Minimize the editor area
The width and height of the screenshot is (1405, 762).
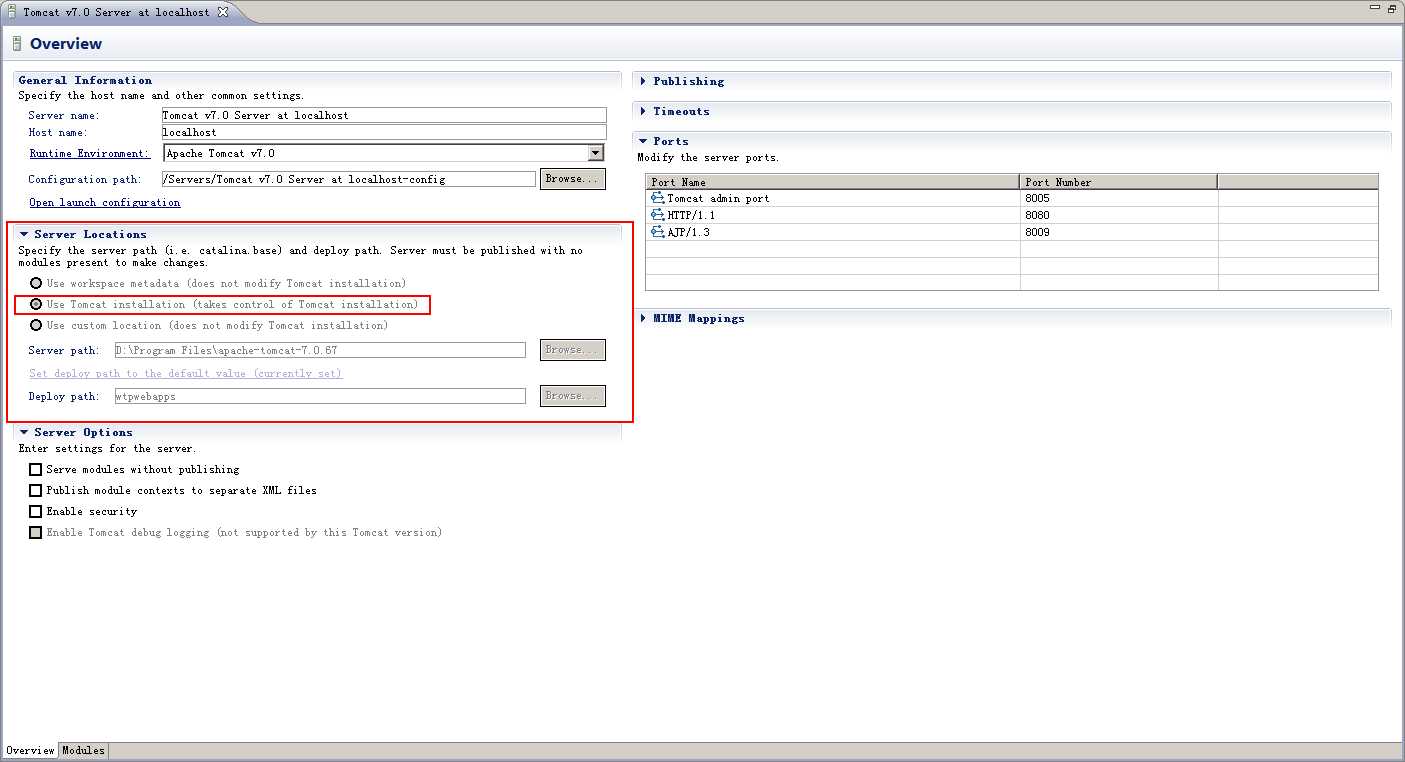1377,8
